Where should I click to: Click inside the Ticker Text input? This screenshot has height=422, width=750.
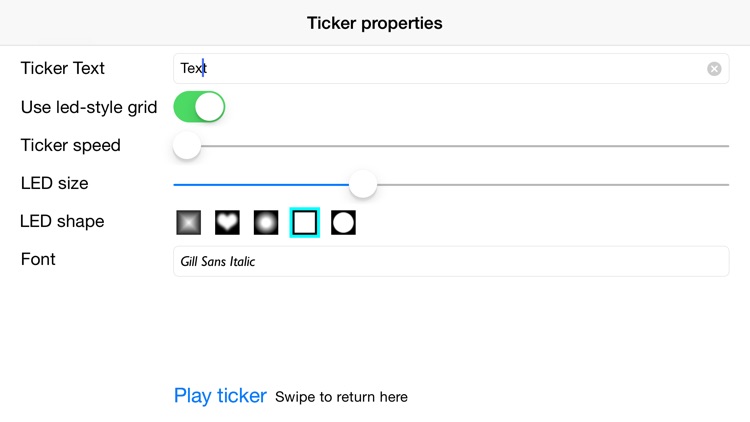[451, 68]
